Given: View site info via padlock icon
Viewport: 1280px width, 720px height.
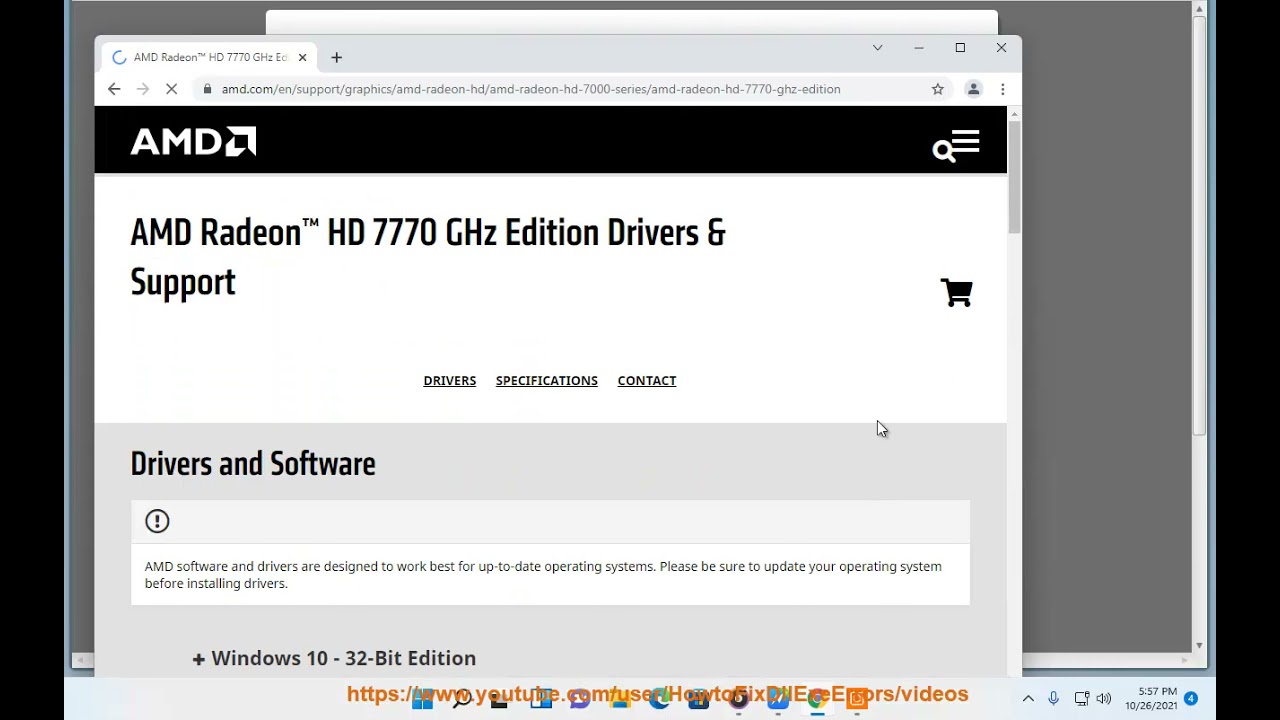Looking at the screenshot, I should coord(207,89).
